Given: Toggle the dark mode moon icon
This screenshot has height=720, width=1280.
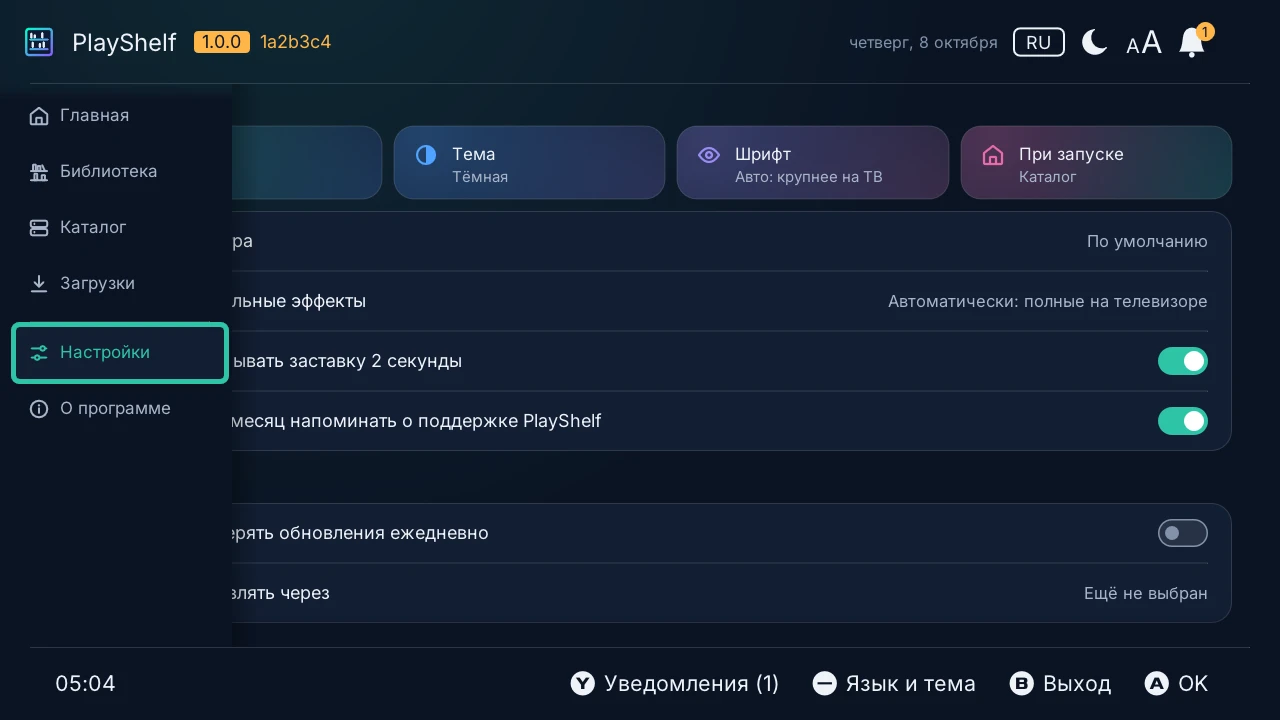Looking at the screenshot, I should [x=1095, y=42].
